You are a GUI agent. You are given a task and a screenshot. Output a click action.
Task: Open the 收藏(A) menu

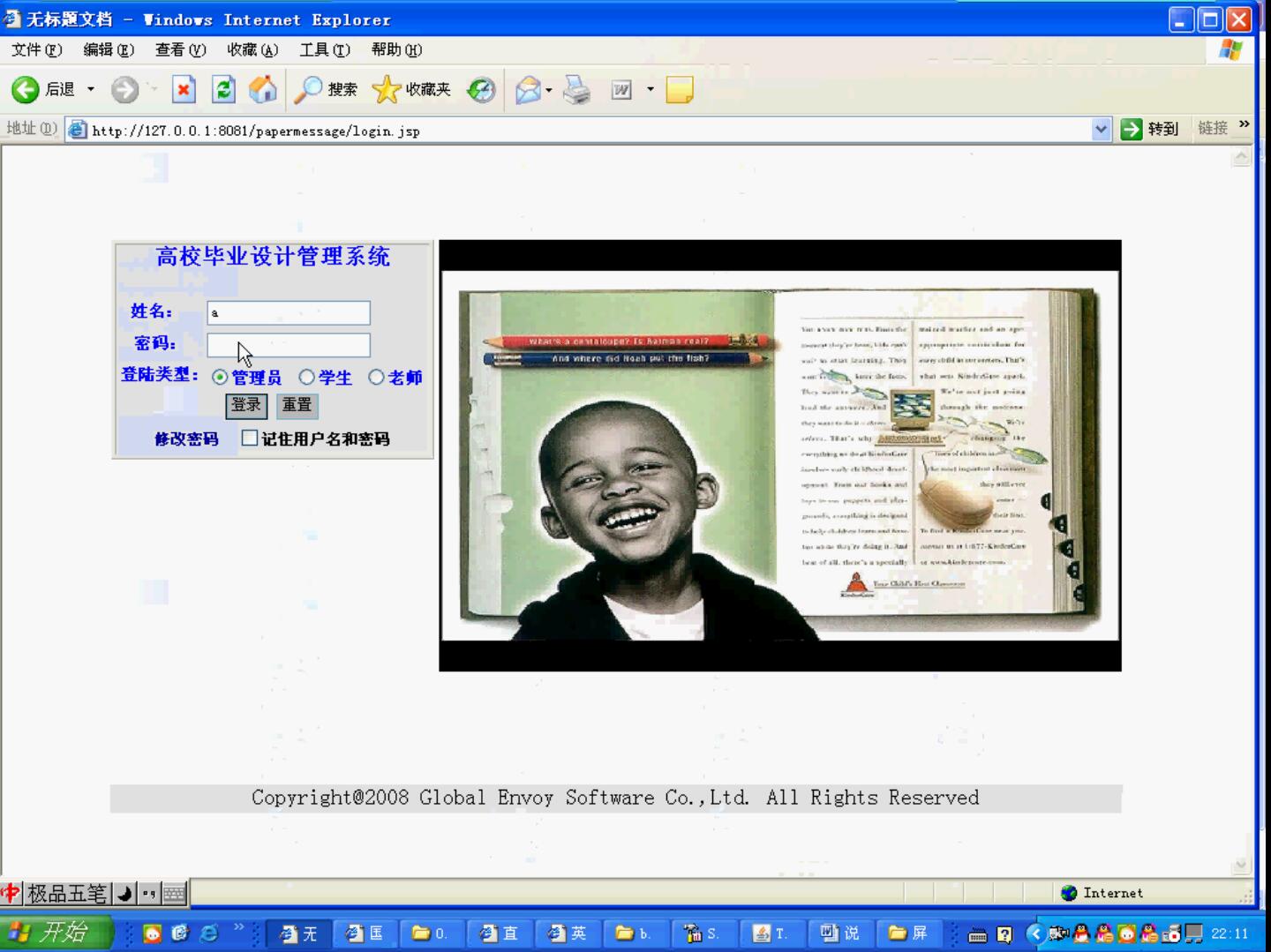pyautogui.click(x=252, y=49)
